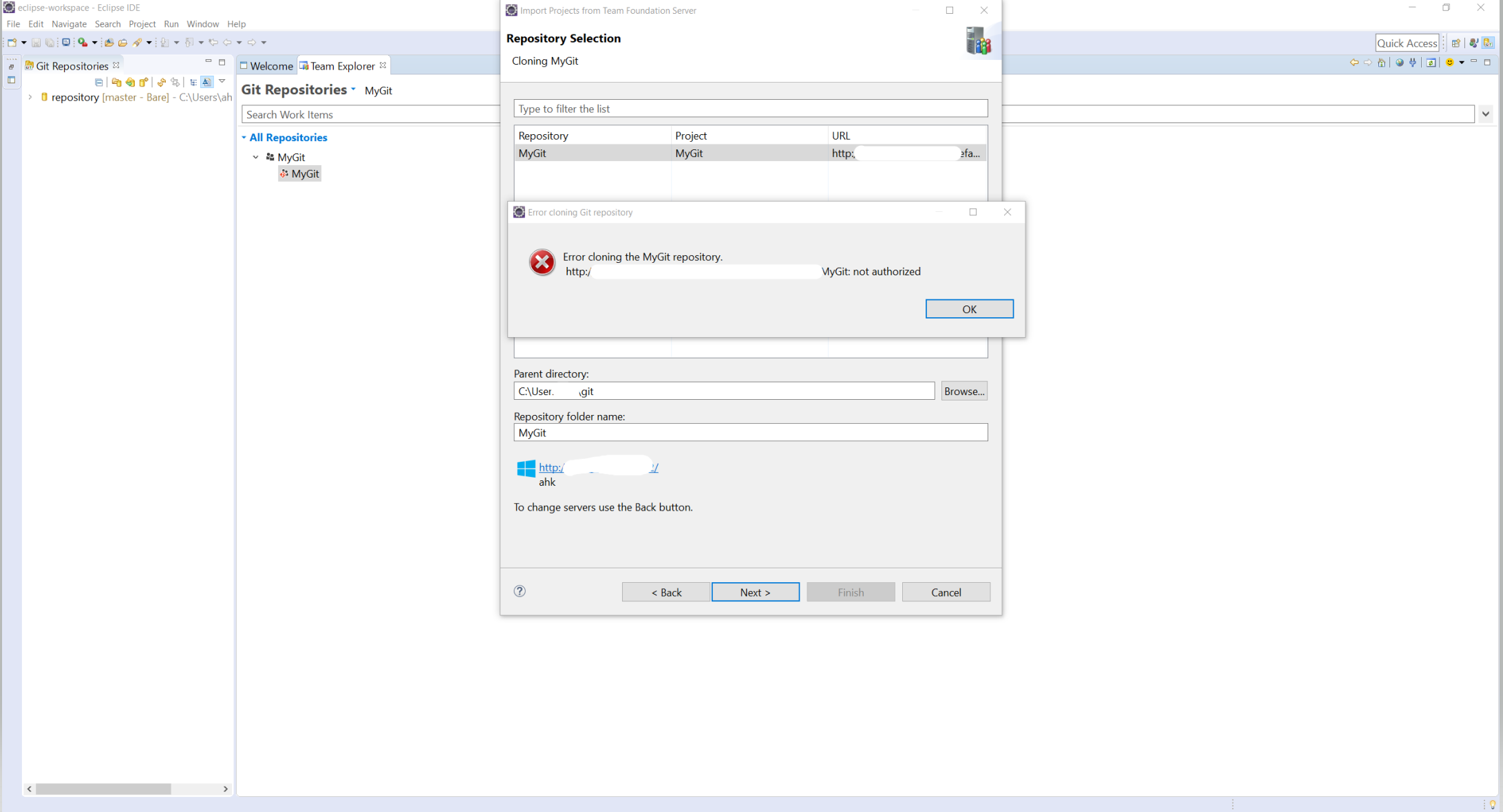This screenshot has width=1503, height=812.
Task: Open the Project menu
Action: click(142, 24)
